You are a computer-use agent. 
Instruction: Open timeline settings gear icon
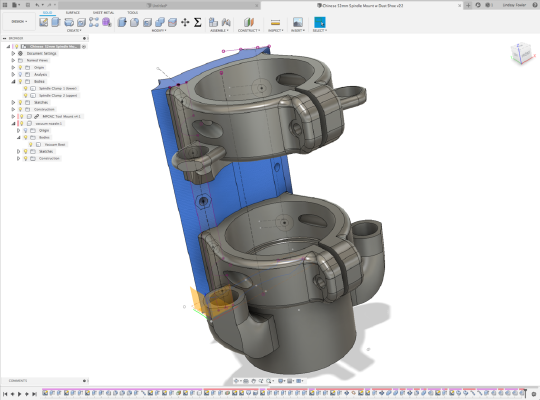click(534, 394)
